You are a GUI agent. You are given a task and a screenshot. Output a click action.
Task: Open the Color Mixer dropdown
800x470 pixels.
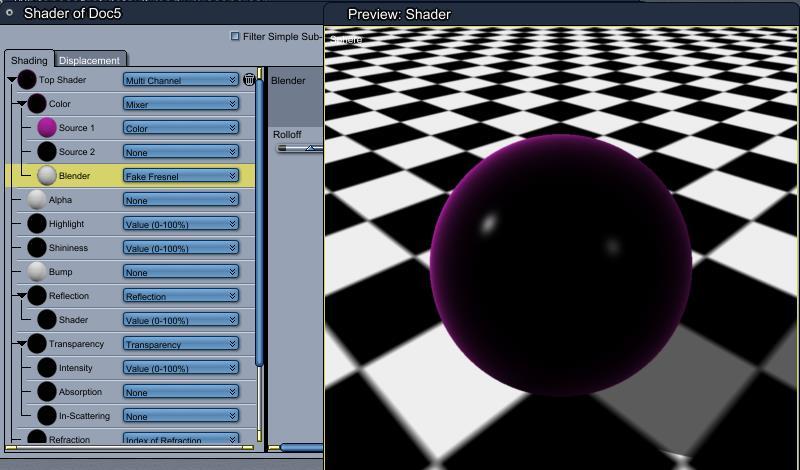click(x=181, y=104)
